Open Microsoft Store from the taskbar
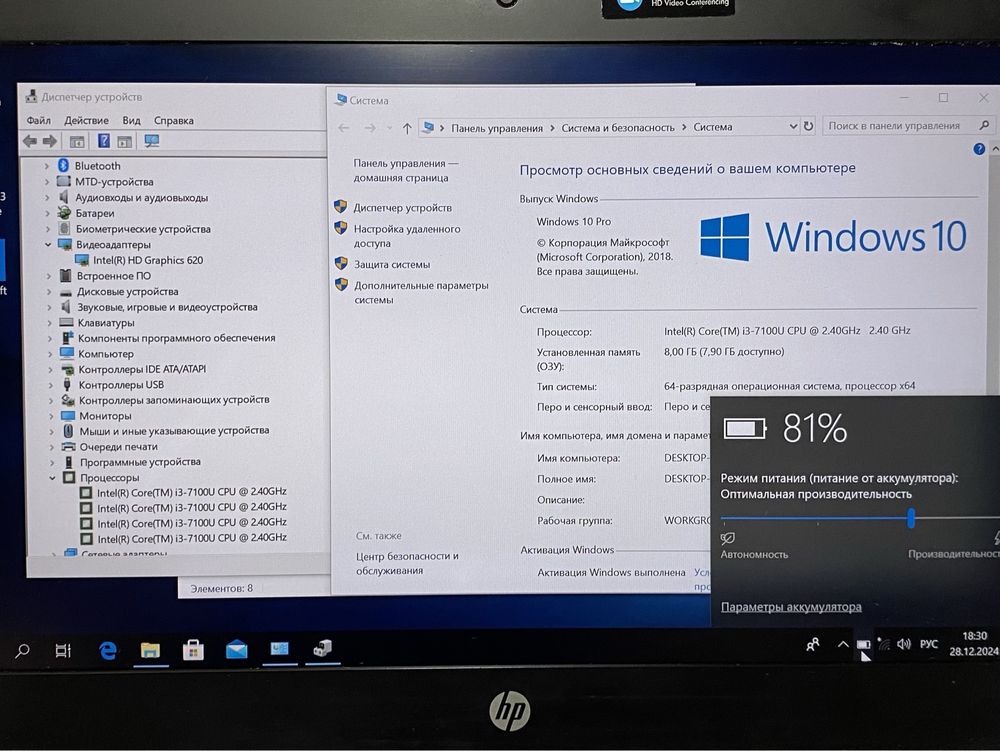Viewport: 1000px width, 751px height. tap(193, 650)
